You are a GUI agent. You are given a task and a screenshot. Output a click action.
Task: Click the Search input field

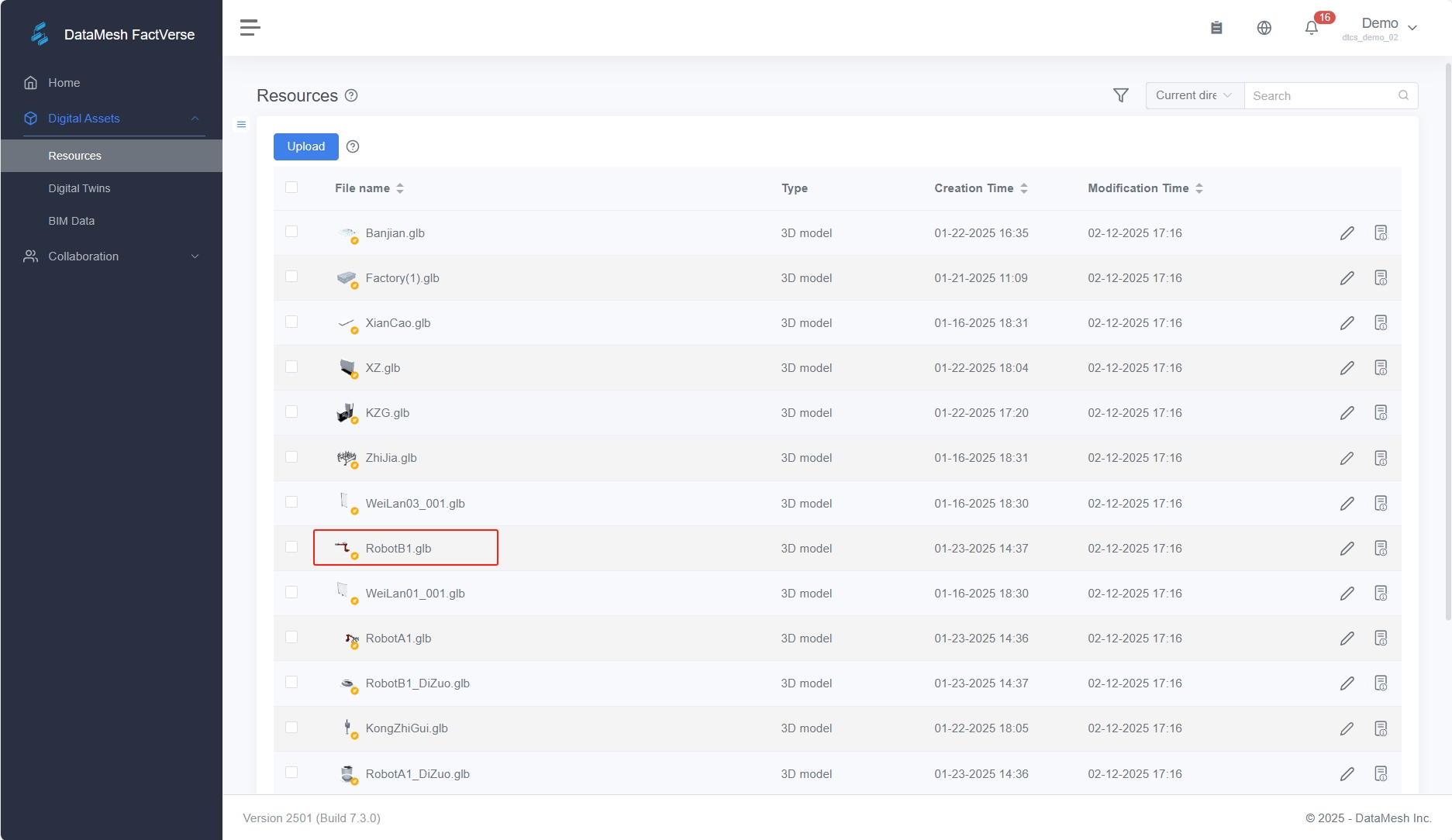(1322, 96)
